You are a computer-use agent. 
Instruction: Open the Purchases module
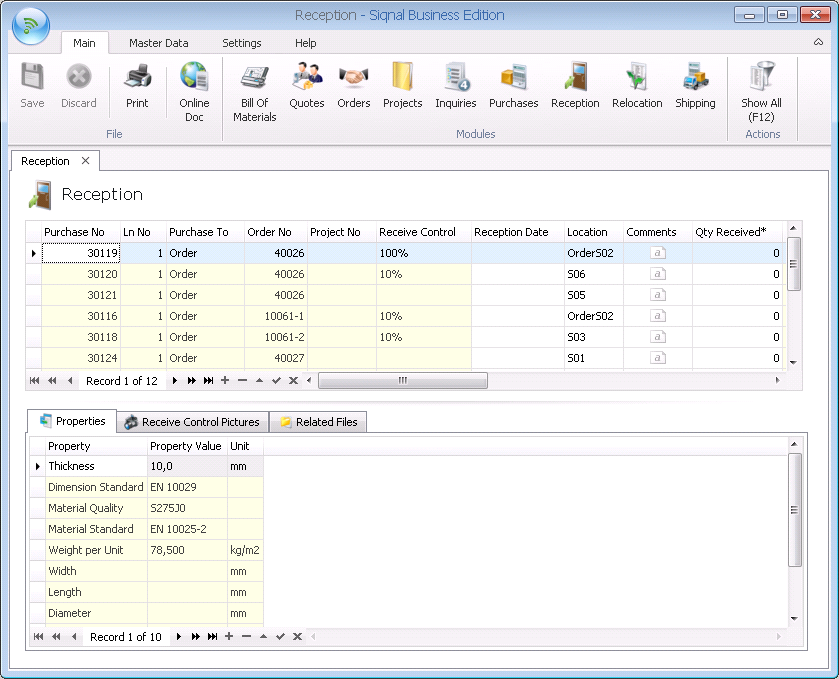(x=513, y=86)
